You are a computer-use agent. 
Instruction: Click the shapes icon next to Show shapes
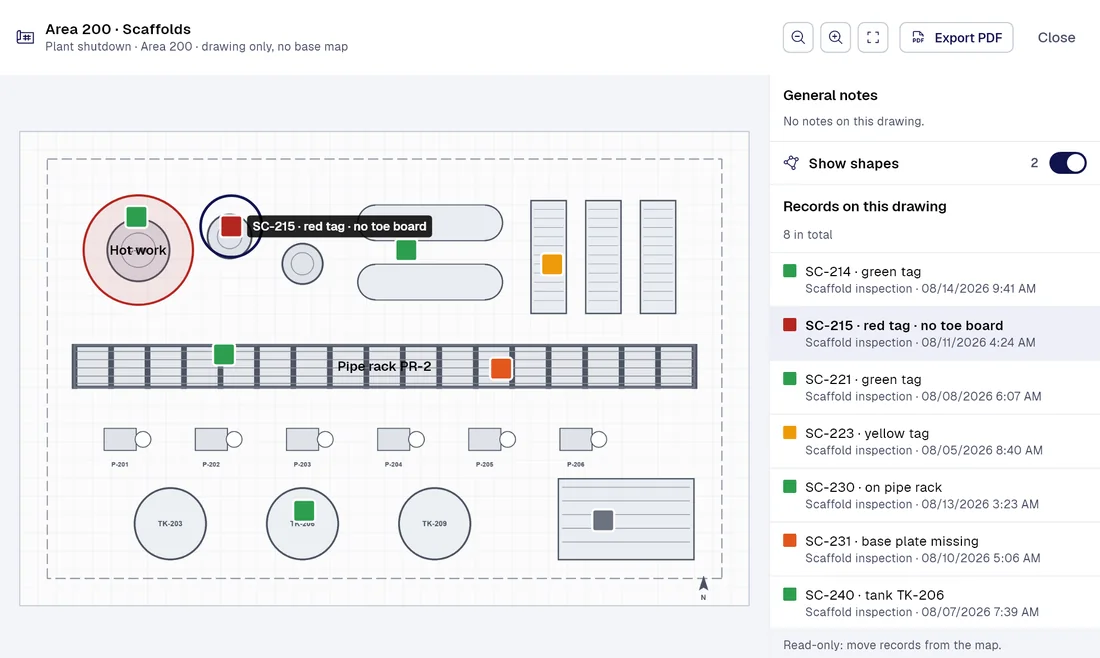(x=791, y=163)
